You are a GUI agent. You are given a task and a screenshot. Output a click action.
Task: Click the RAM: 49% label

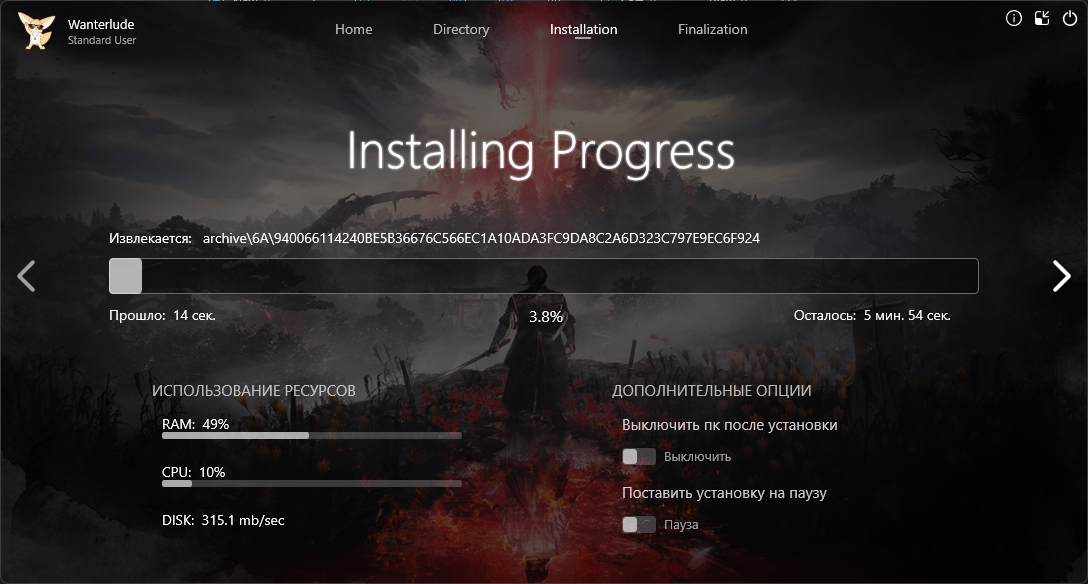(196, 424)
